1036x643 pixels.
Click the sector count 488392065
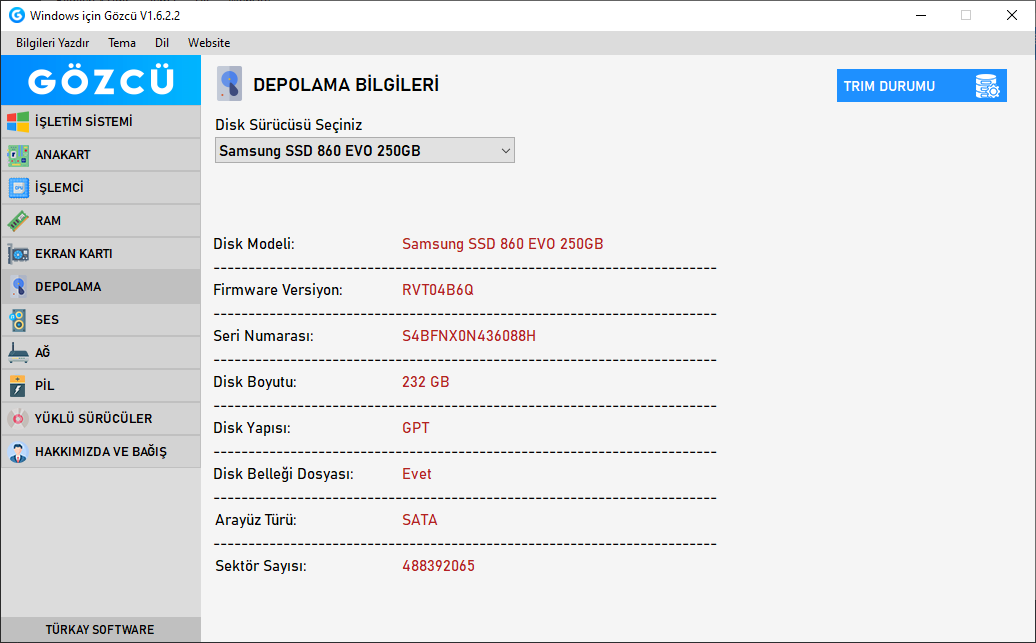click(439, 566)
